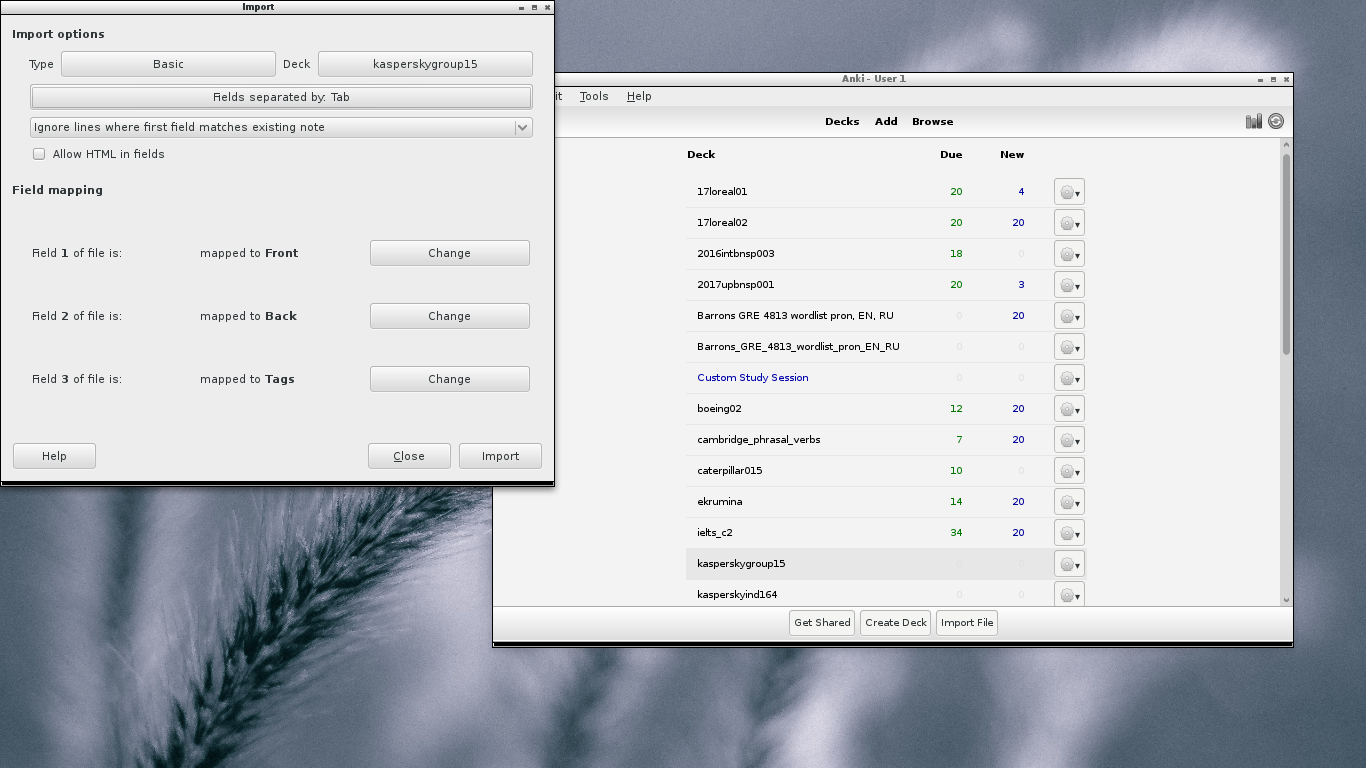
Task: Change the mapping for Field 2 (Back)
Action: pyautogui.click(x=449, y=316)
